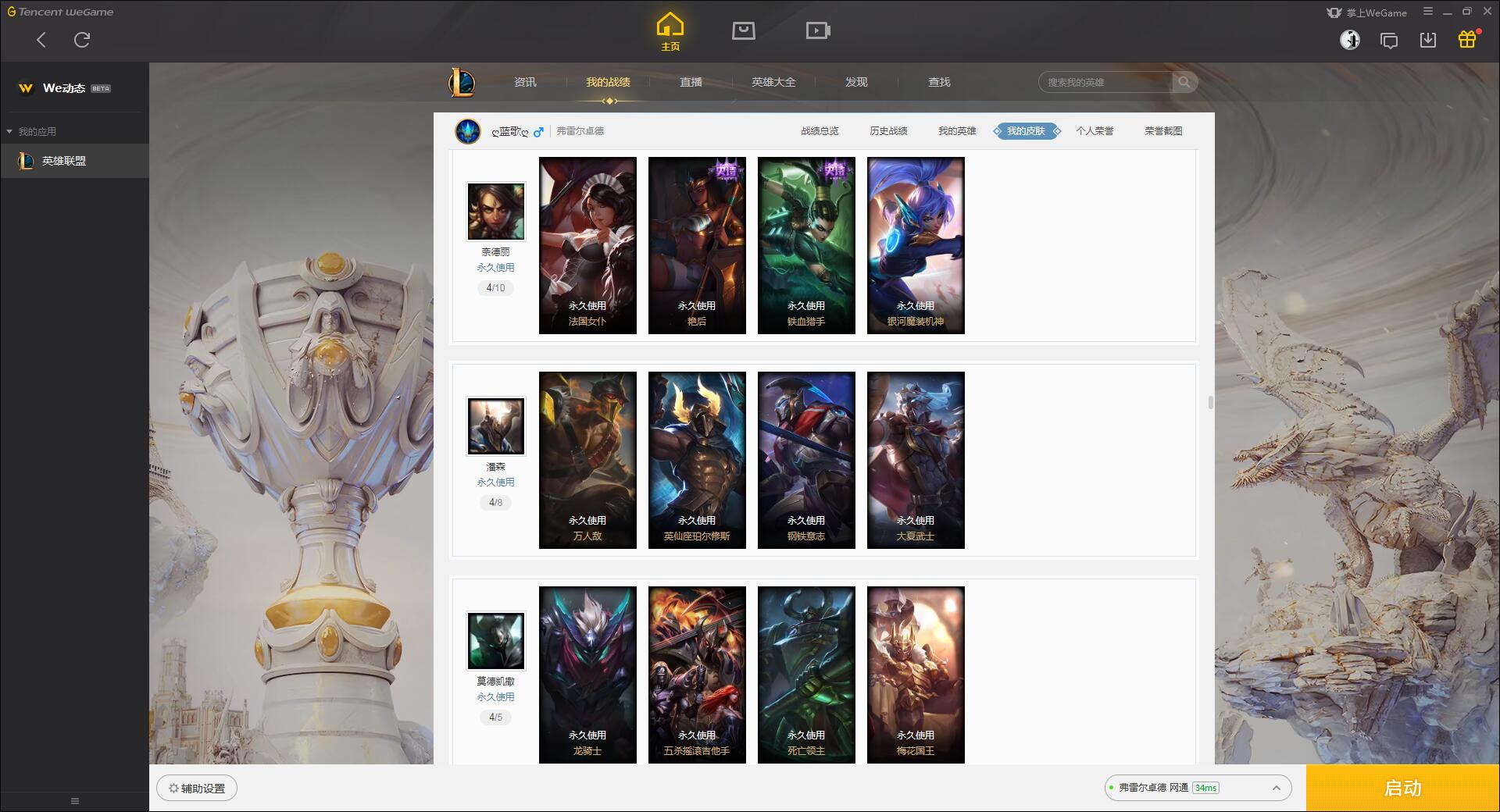The height and width of the screenshot is (812, 1500).
Task: Click the 4/5 skin count badge
Action: pos(495,718)
